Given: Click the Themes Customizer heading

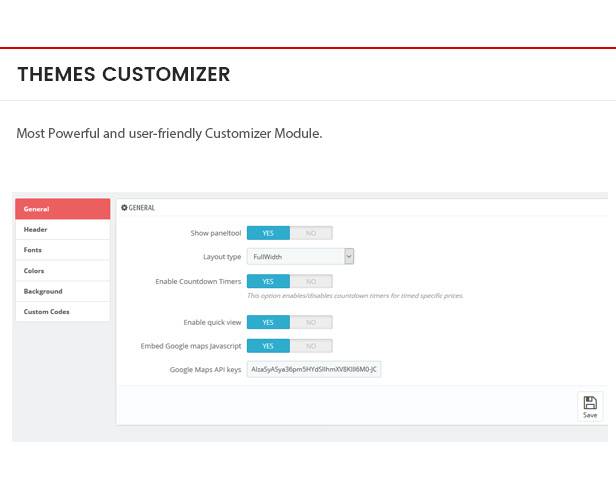Looking at the screenshot, I should click(x=123, y=75).
